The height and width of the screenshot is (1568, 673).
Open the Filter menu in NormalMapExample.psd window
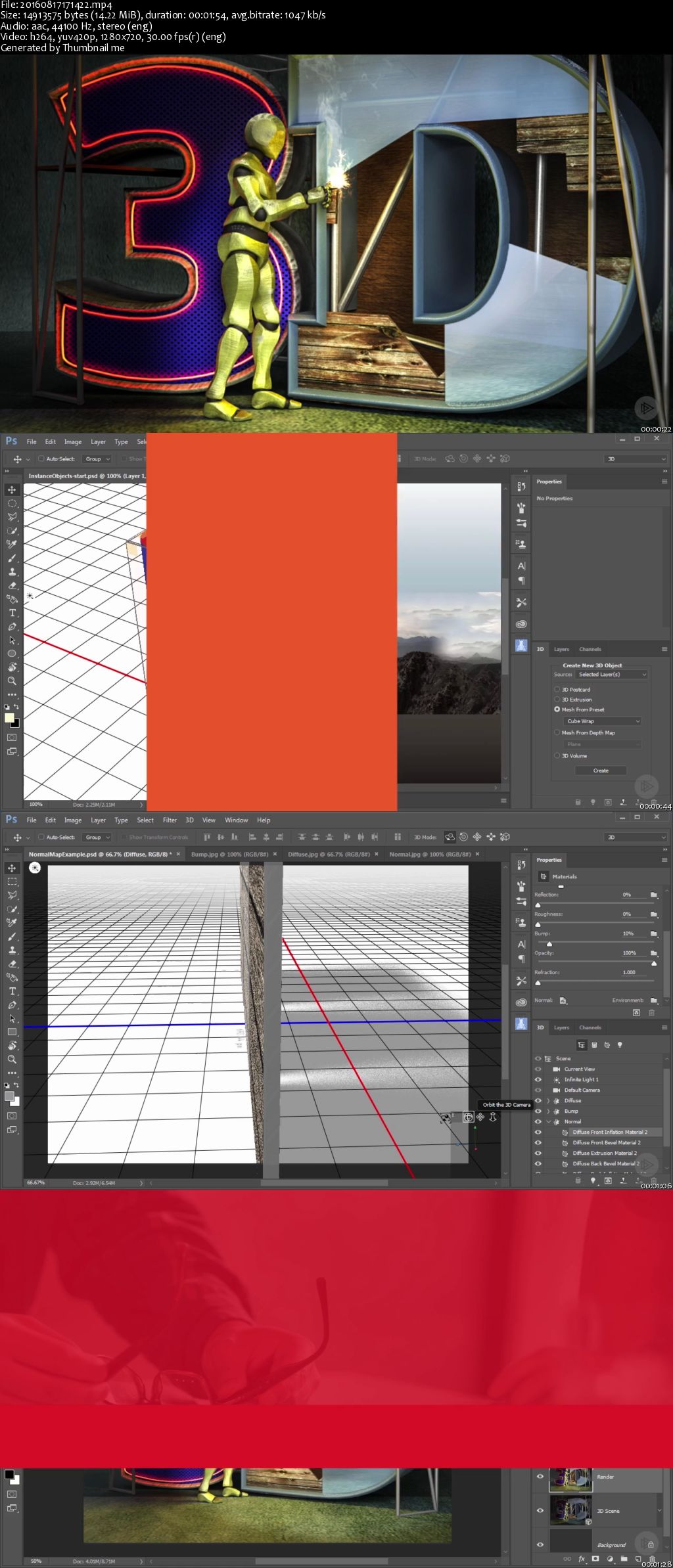[x=170, y=820]
